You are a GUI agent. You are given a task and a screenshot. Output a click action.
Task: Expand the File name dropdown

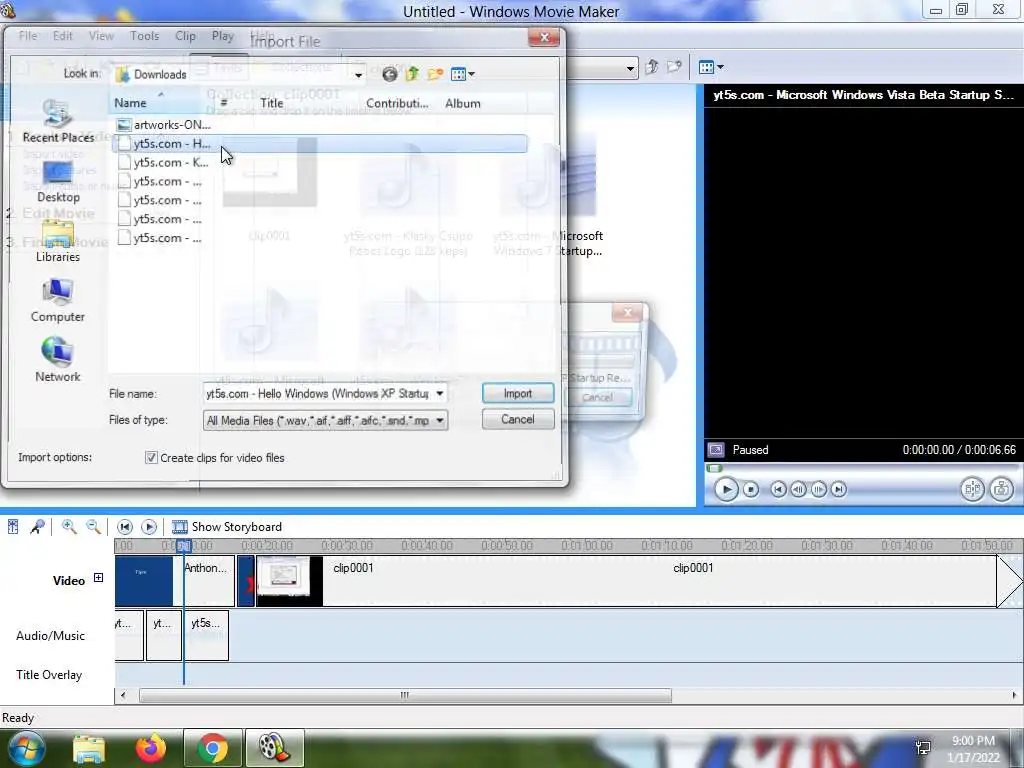point(440,393)
